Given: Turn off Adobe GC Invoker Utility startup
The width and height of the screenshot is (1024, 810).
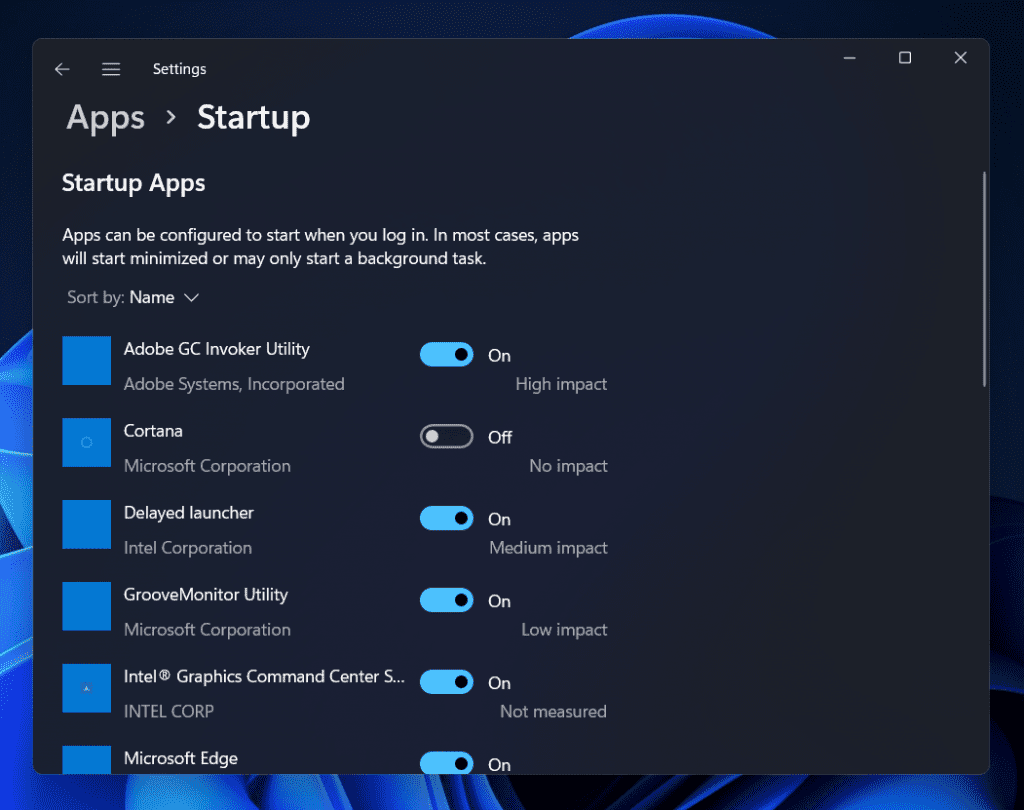Looking at the screenshot, I should [x=446, y=354].
